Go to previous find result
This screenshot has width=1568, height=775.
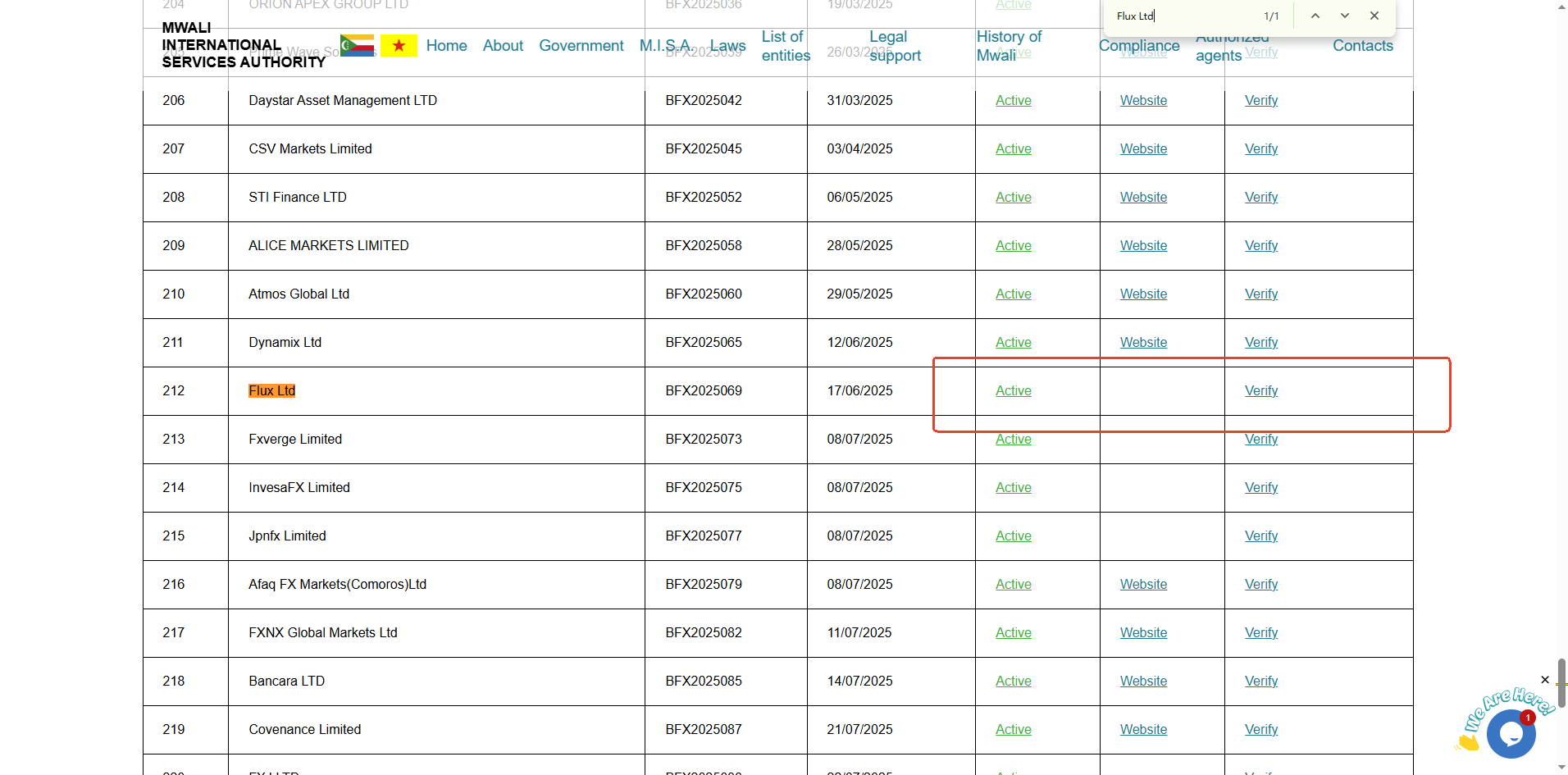click(1315, 16)
